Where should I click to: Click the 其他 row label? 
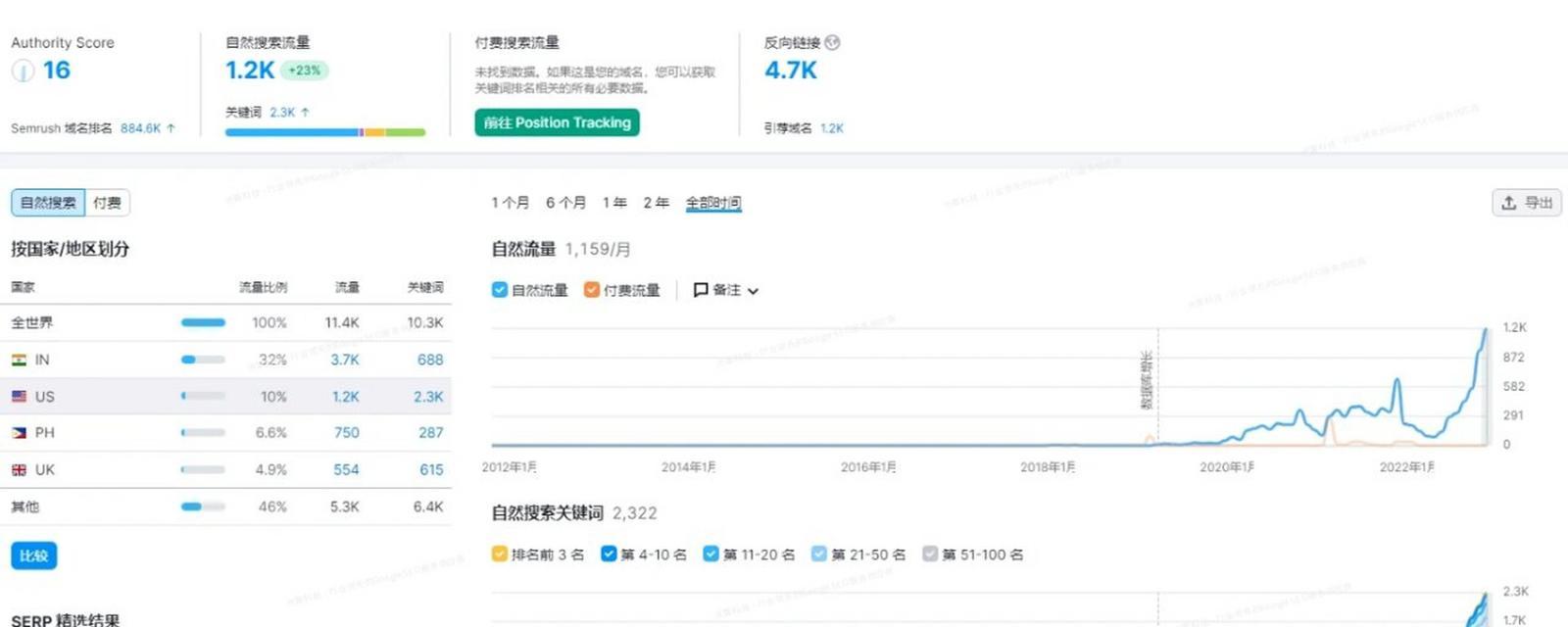tap(25, 506)
